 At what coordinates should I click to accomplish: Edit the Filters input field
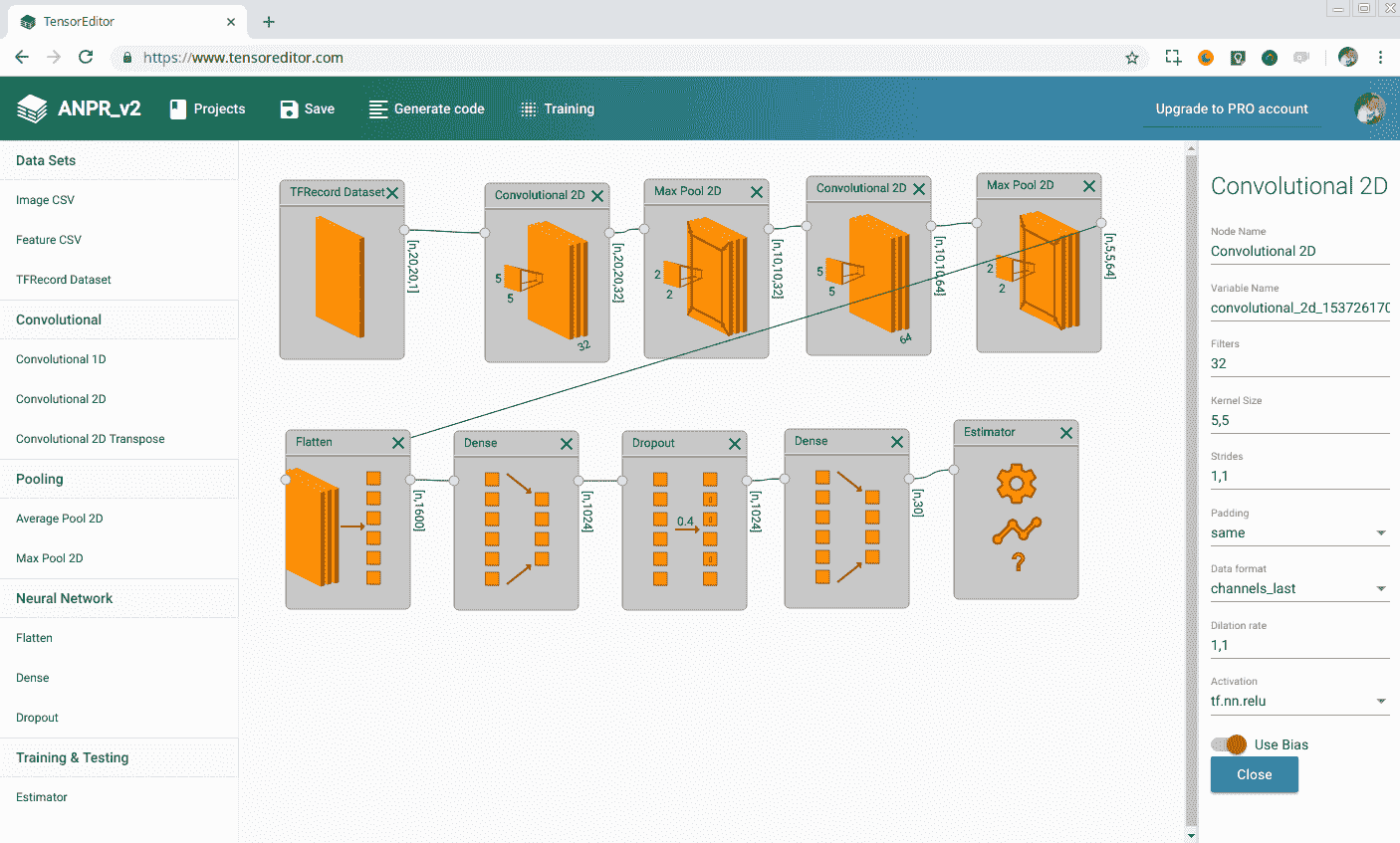point(1298,364)
